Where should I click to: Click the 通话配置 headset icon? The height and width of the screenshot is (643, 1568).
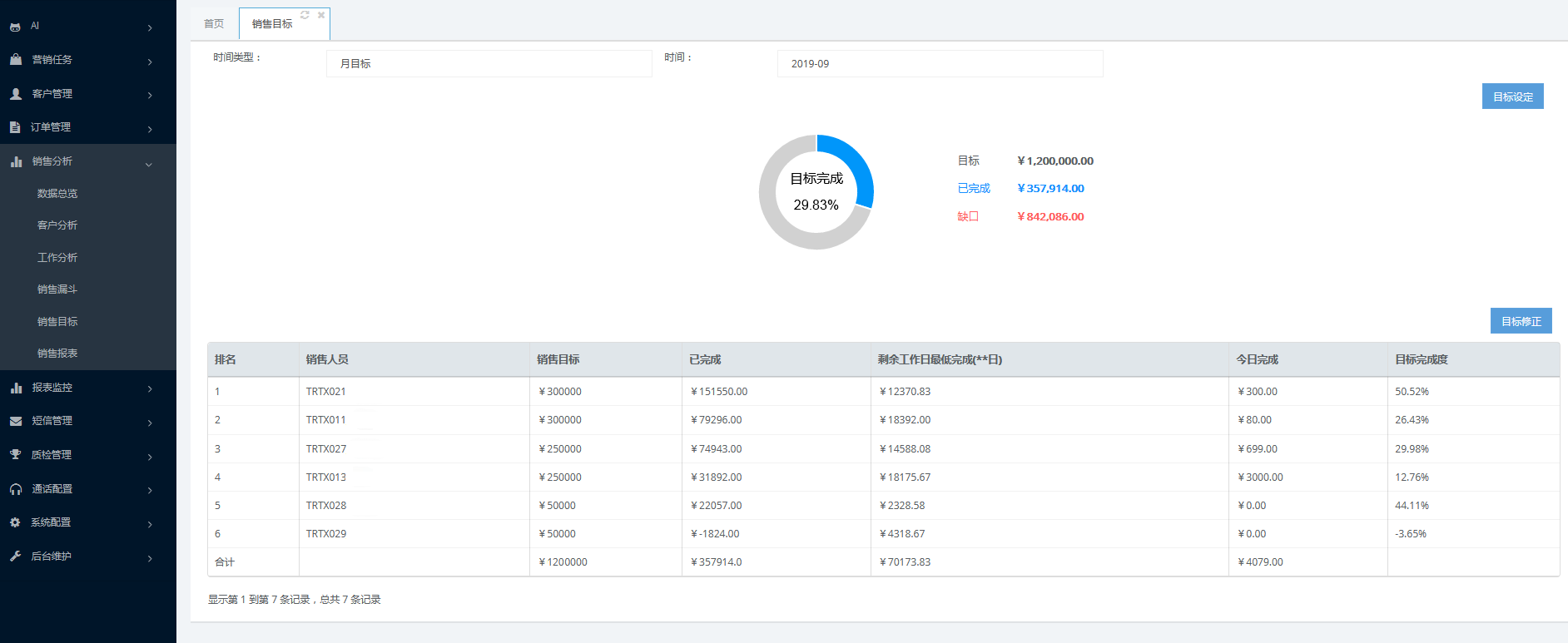pos(15,489)
